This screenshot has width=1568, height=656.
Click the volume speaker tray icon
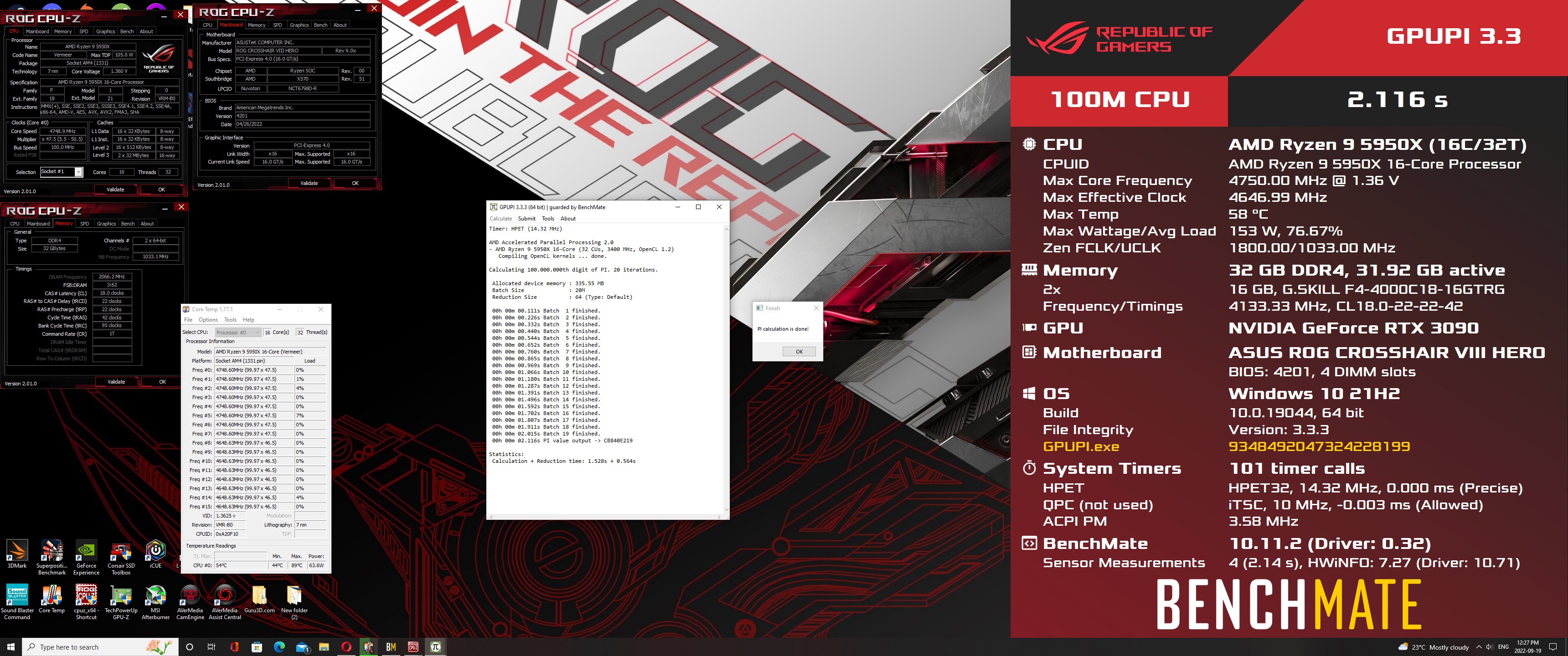pyautogui.click(x=1490, y=647)
